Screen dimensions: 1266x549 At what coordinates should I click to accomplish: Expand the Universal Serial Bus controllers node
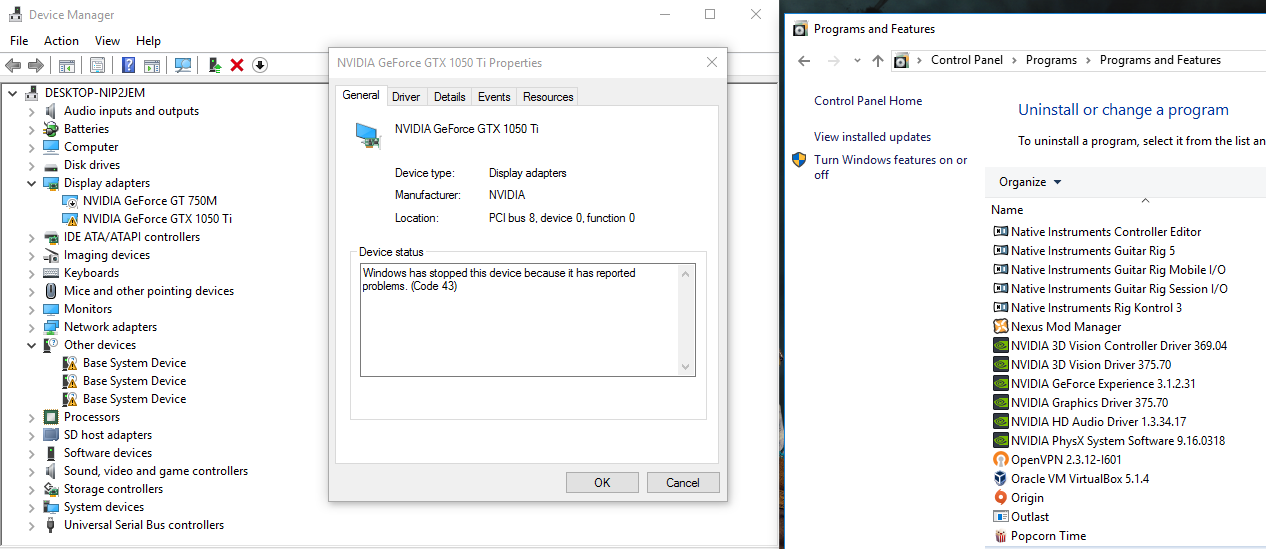click(x=31, y=525)
